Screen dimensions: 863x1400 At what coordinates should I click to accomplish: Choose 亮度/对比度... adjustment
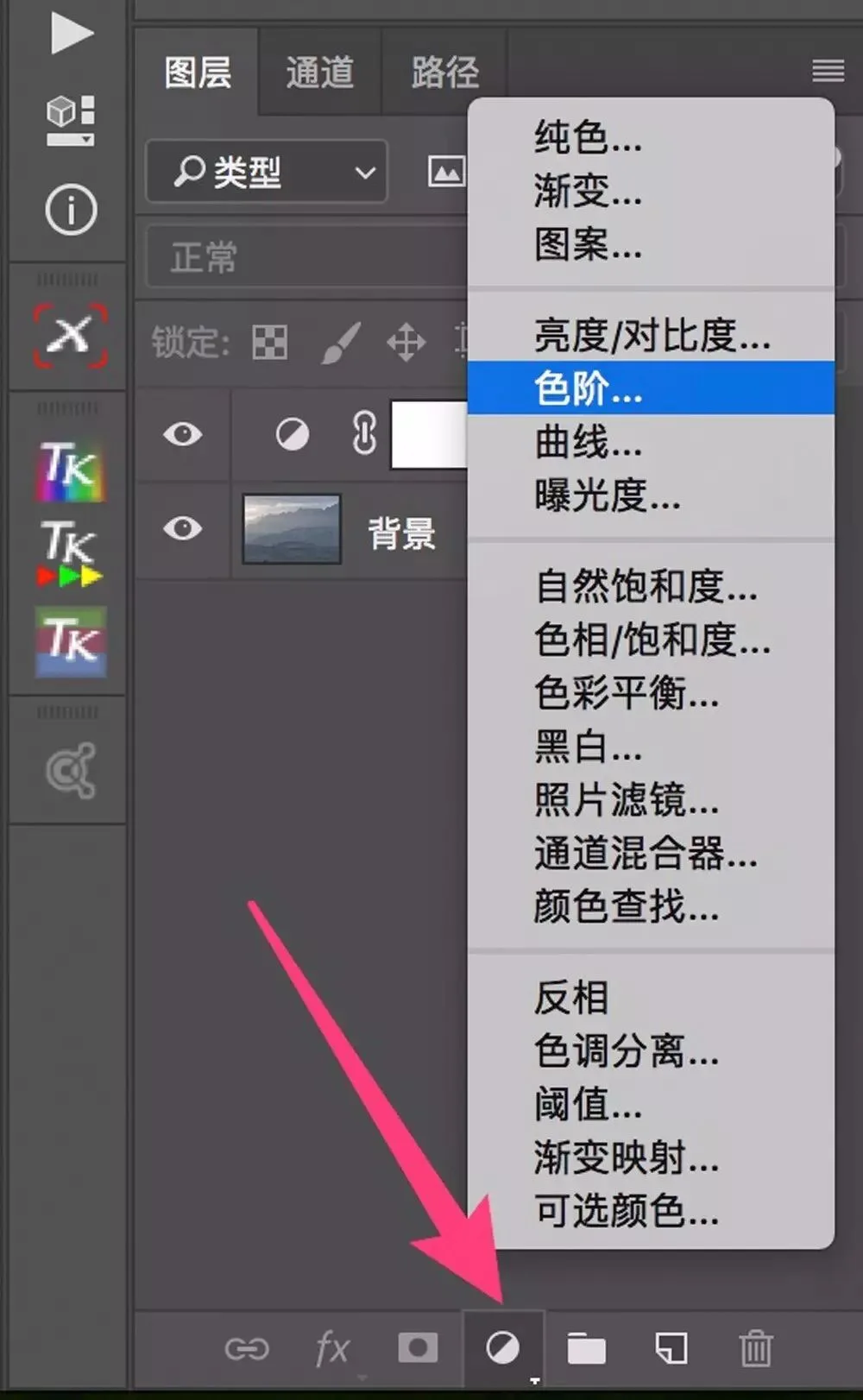[651, 335]
